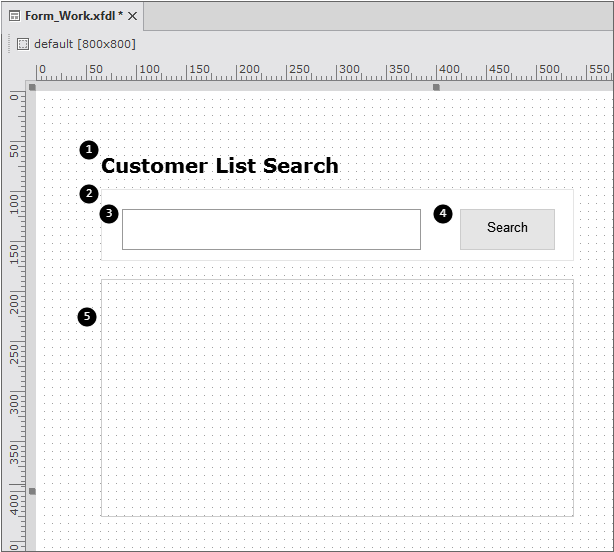Viewport: 614px width, 552px height.
Task: Click the horizontal ruler at the 200 mark
Action: point(237,72)
